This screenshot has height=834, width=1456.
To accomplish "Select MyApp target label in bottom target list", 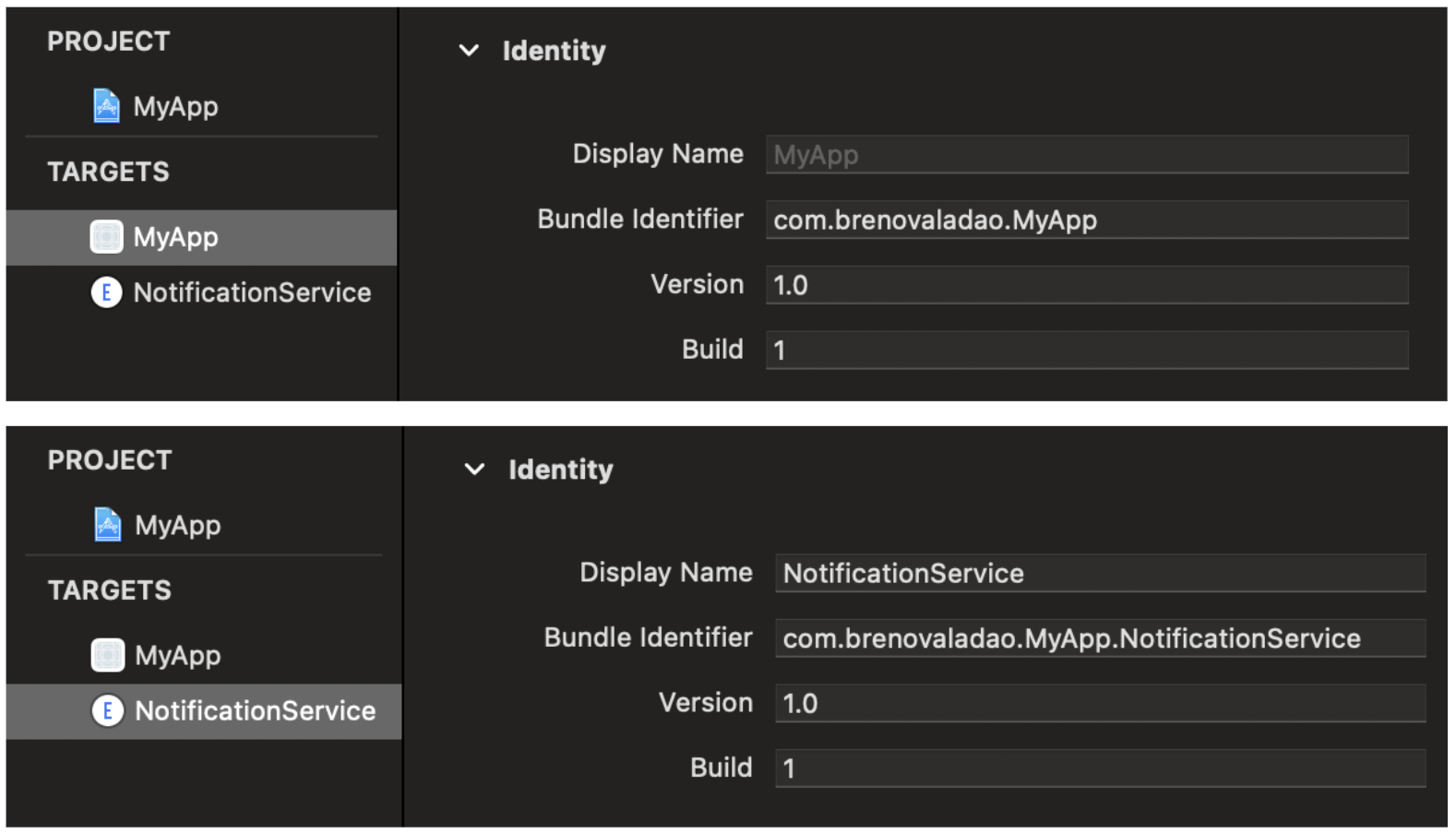I will [x=178, y=655].
